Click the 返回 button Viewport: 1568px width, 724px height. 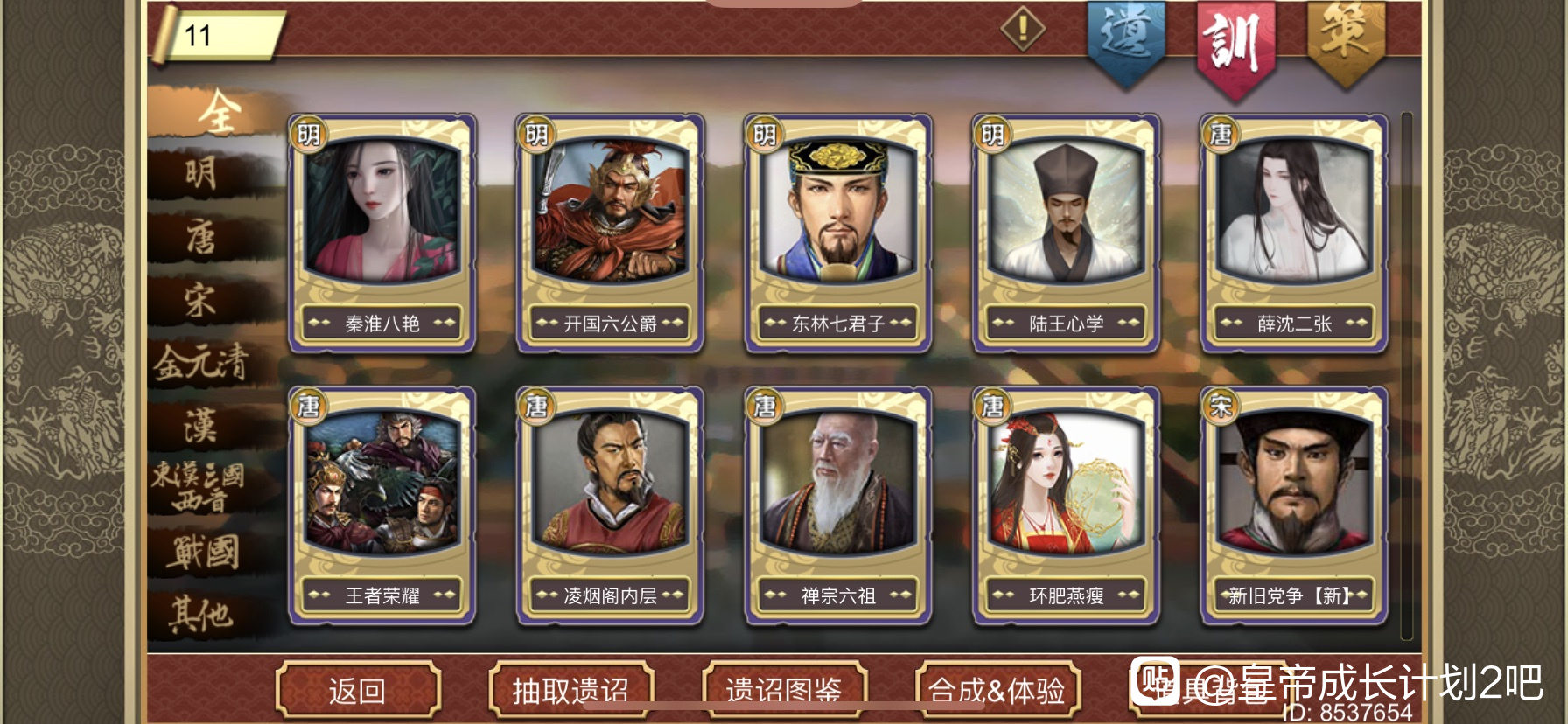(x=357, y=691)
